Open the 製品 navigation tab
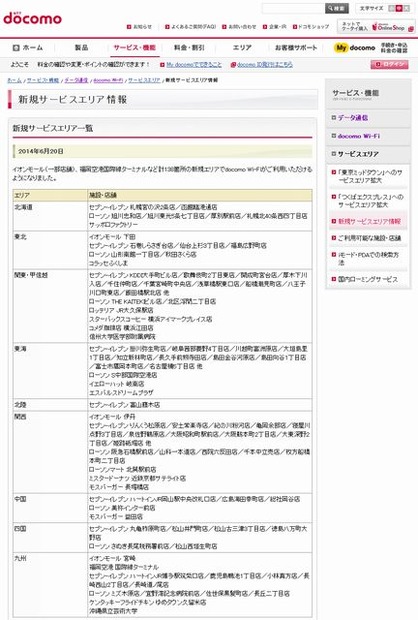Image resolution: width=418 pixels, height=620 pixels. (x=81, y=48)
